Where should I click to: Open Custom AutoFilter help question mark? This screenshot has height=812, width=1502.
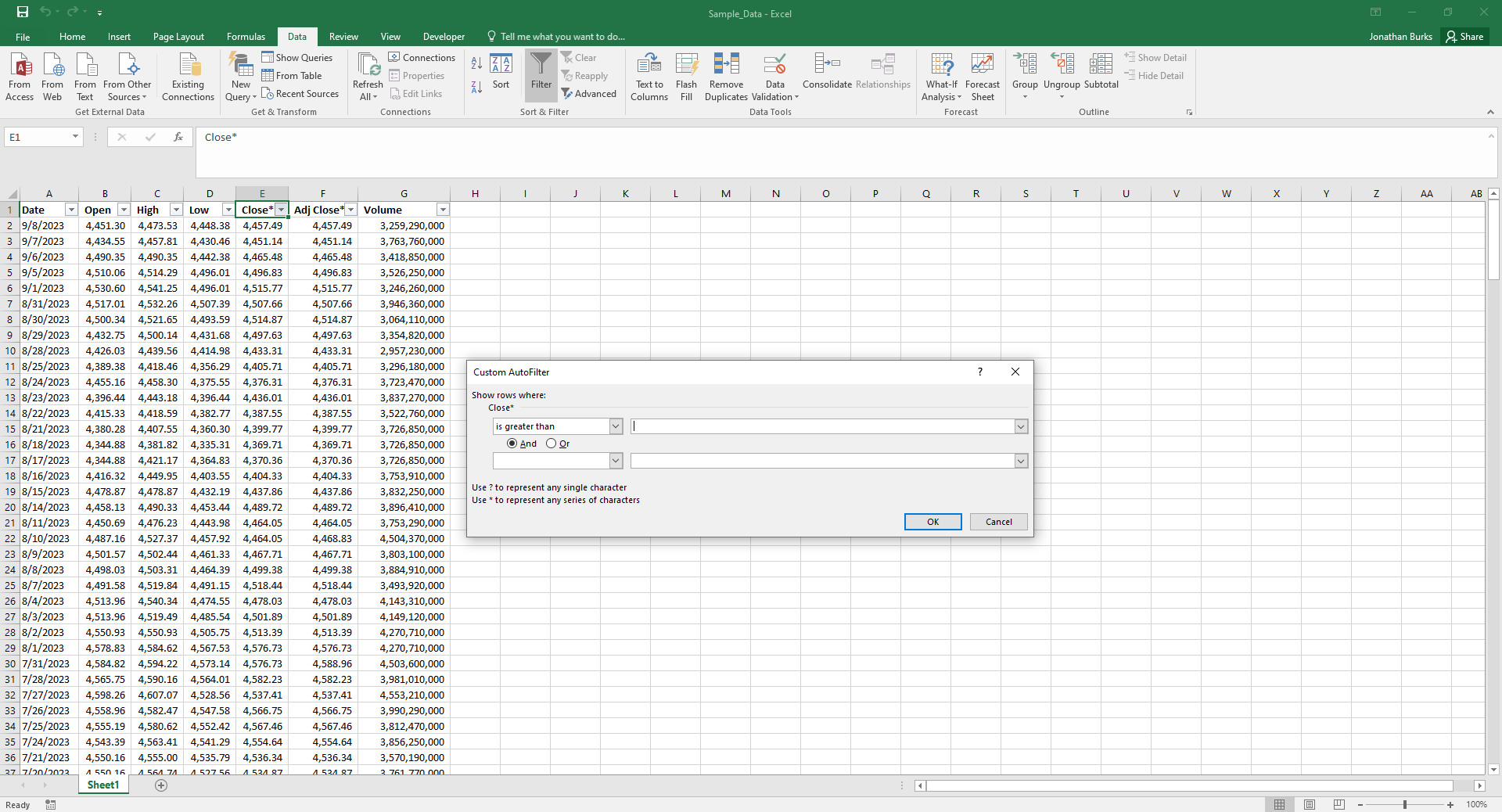[979, 372]
